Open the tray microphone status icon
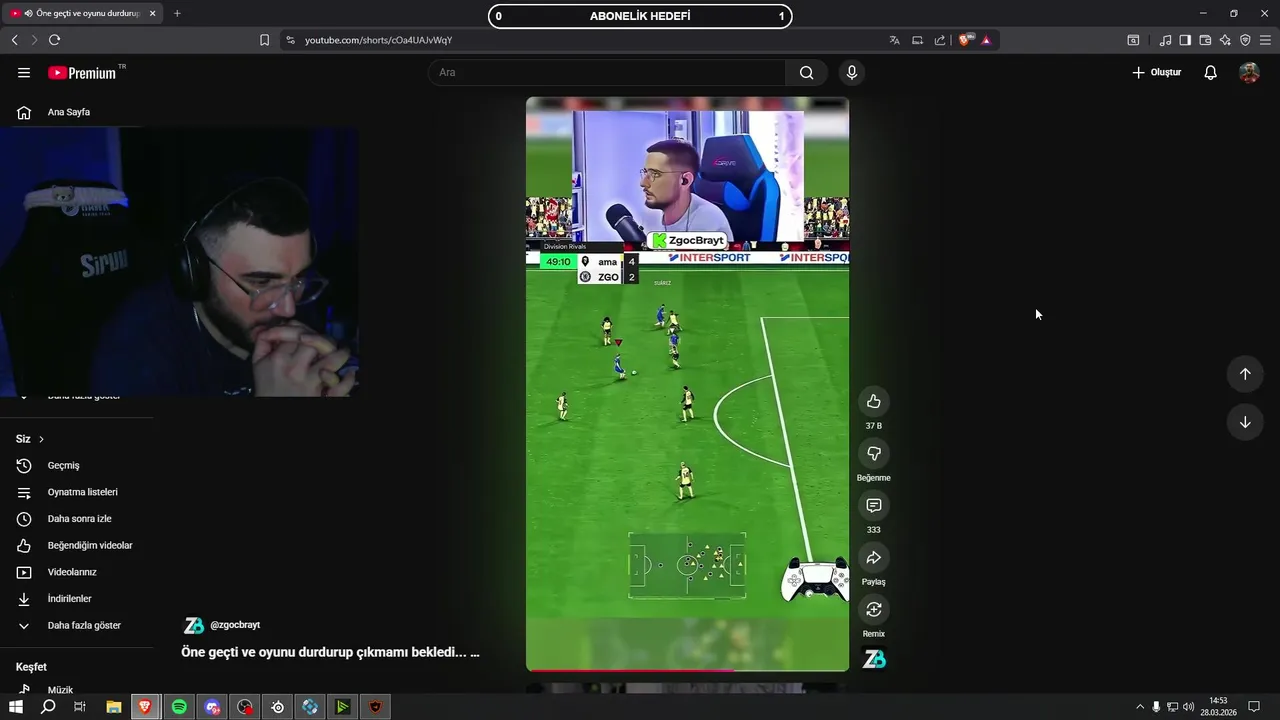This screenshot has width=1280, height=720. click(1156, 707)
